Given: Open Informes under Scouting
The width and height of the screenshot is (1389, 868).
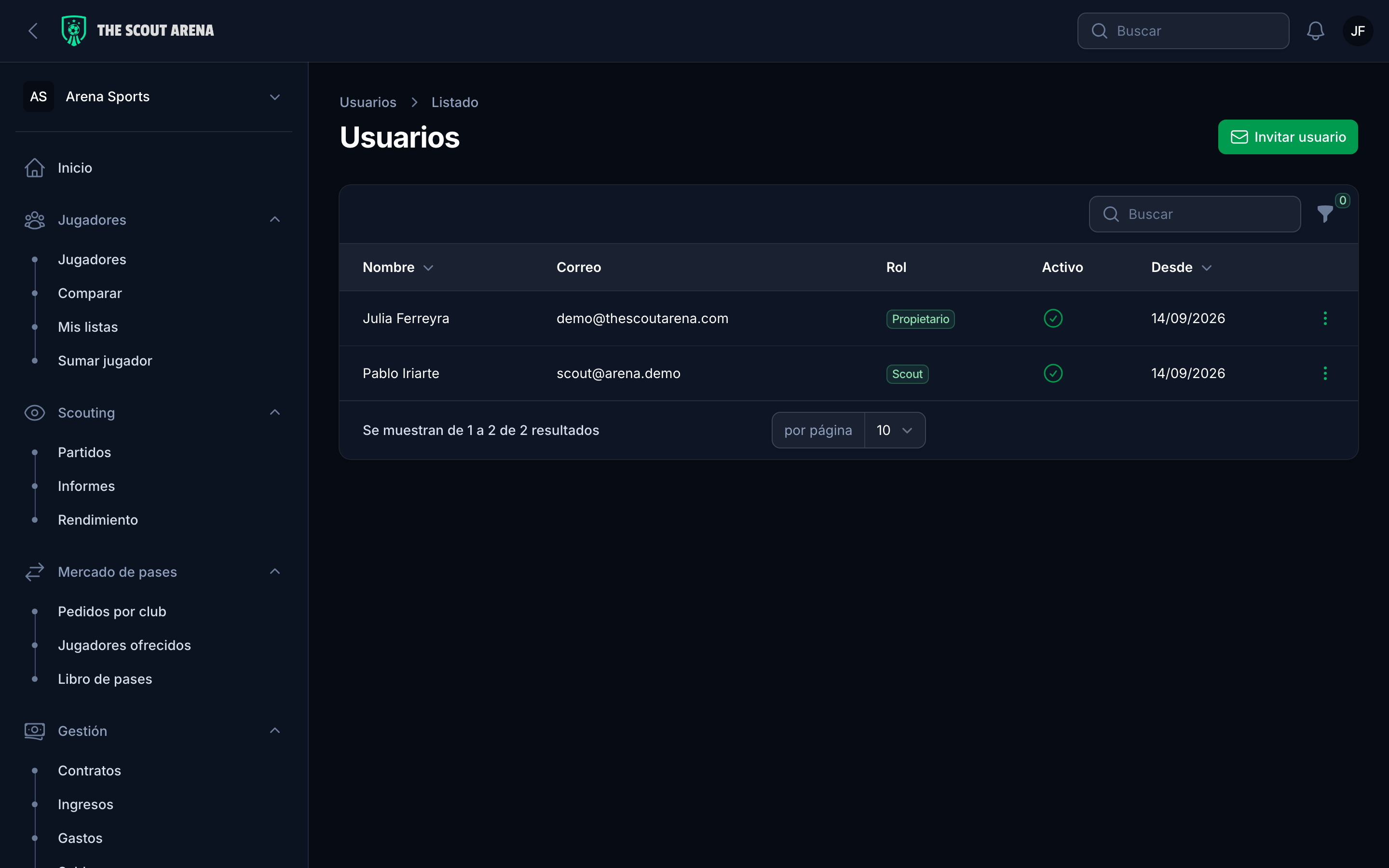Looking at the screenshot, I should [x=86, y=486].
